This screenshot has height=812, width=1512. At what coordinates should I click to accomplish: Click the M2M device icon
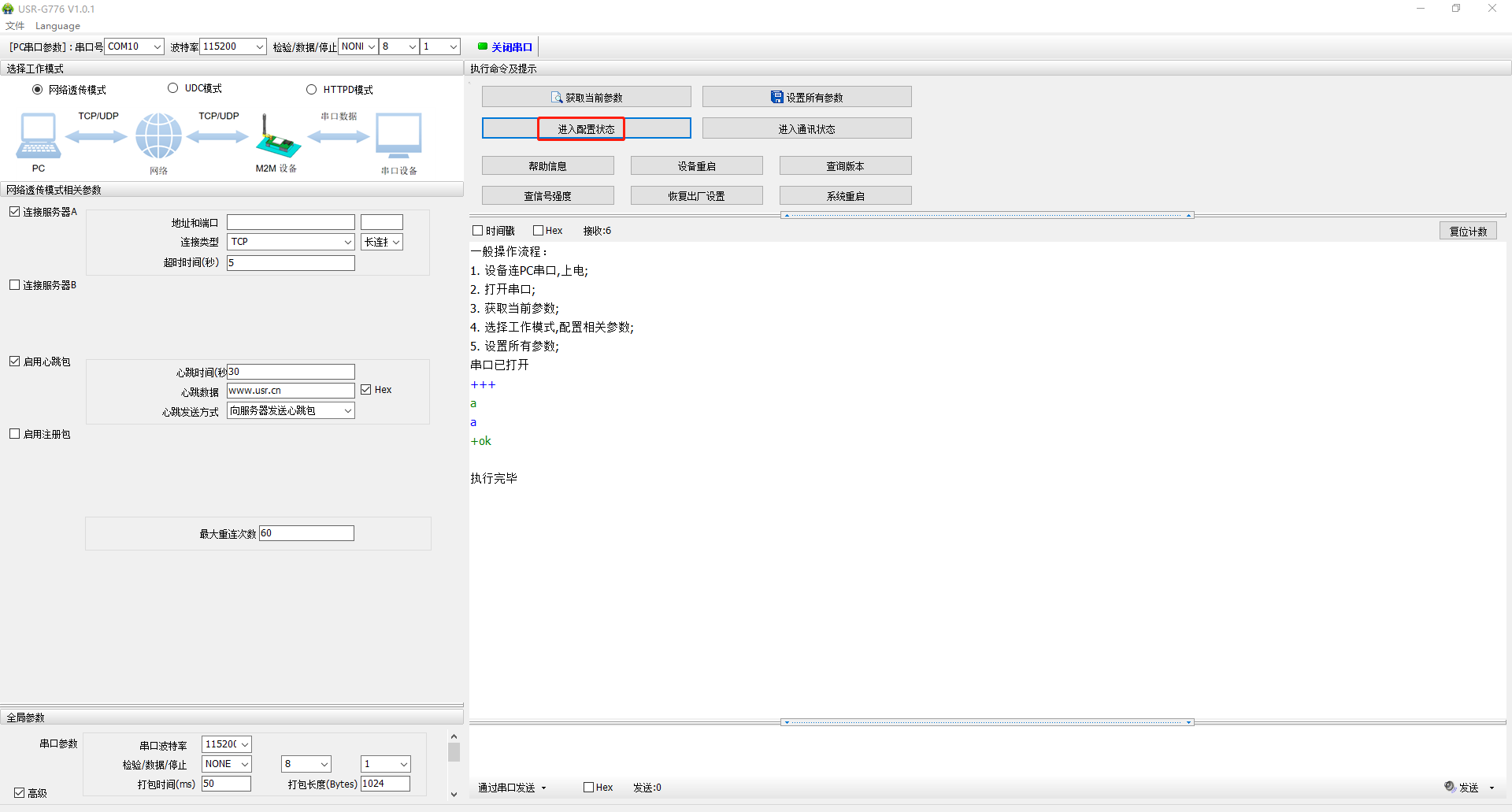point(277,139)
